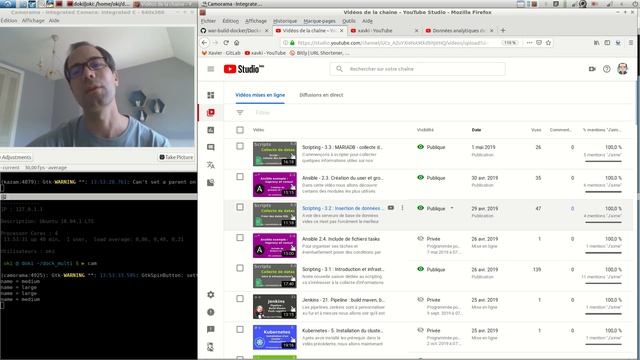Image resolution: width=640 pixels, height=360 pixels.
Task: Open the Videos sidebar icon
Action: (x=211, y=113)
